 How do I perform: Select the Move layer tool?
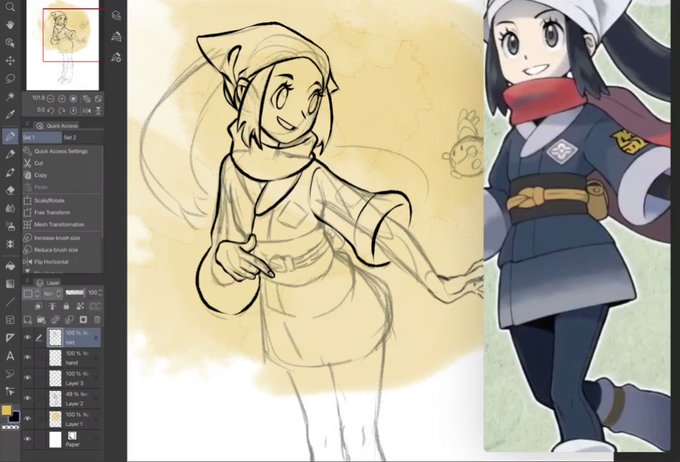pyautogui.click(x=10, y=60)
